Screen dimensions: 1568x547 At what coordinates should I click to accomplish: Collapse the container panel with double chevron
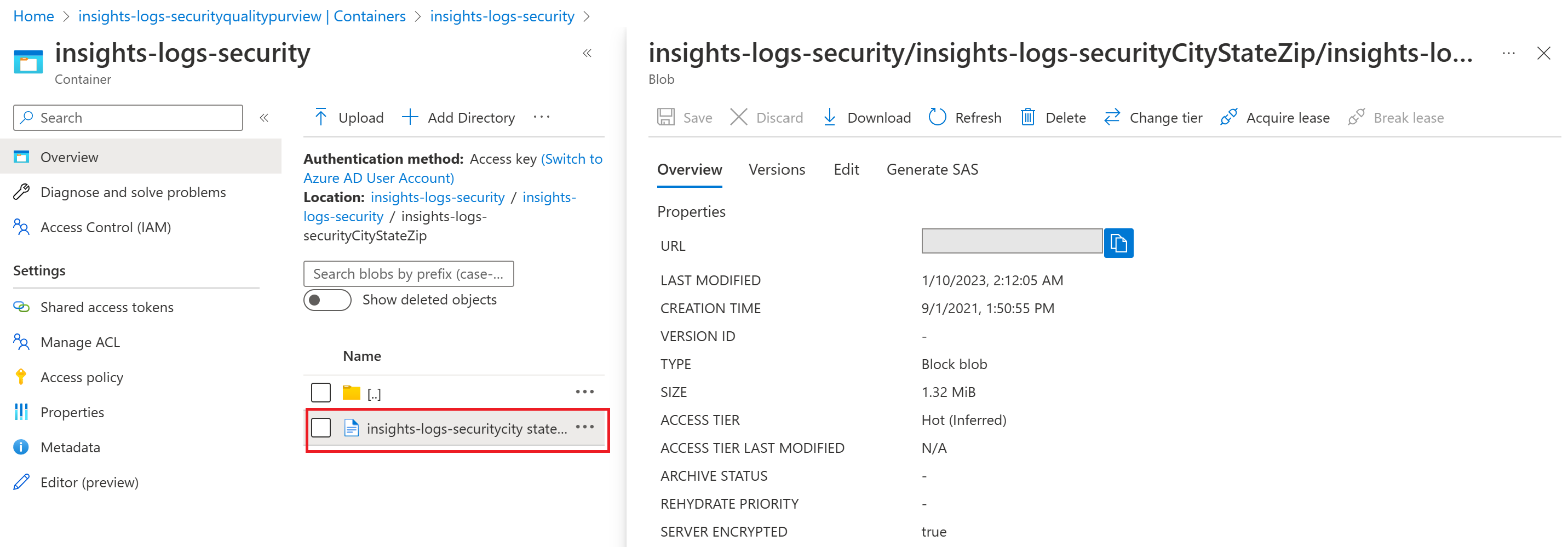pos(587,54)
